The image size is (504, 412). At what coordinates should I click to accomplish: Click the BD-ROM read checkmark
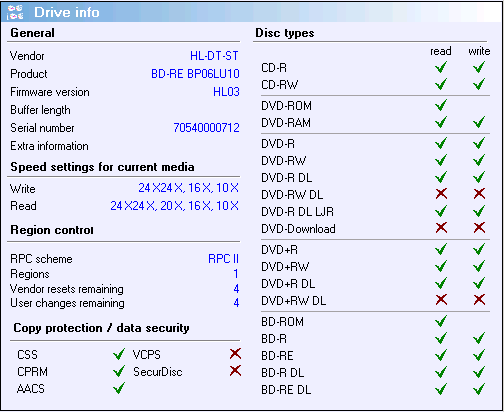tap(441, 321)
